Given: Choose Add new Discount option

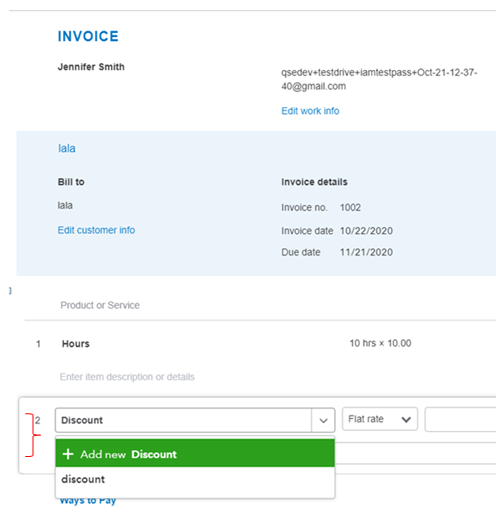Looking at the screenshot, I should click(195, 454).
